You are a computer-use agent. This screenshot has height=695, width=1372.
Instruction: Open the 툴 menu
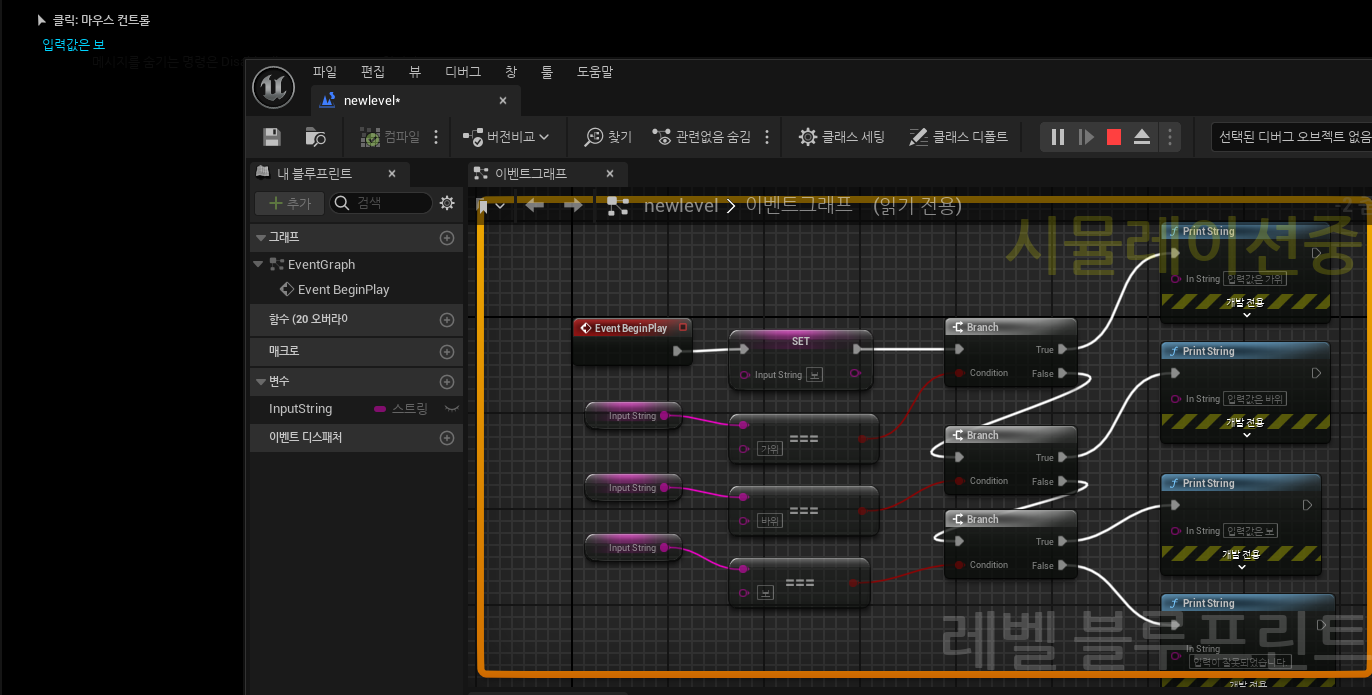547,72
